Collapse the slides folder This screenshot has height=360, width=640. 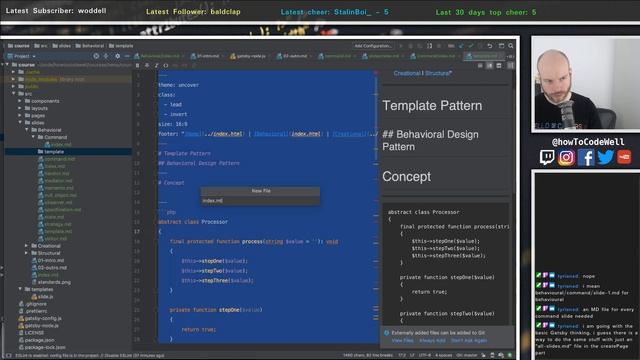point(20,122)
